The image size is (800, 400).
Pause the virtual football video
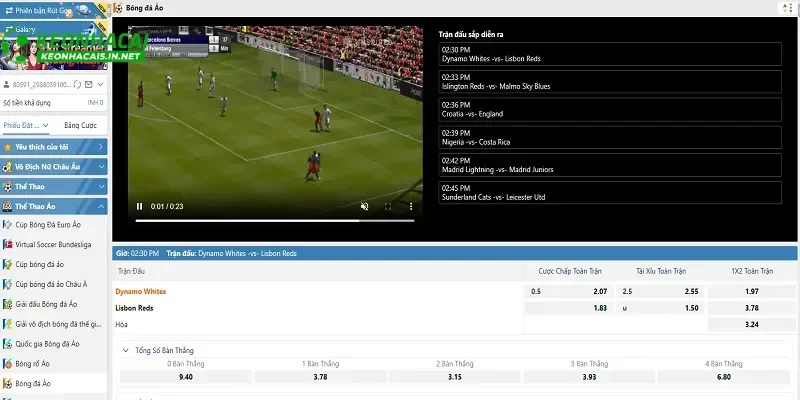click(139, 207)
